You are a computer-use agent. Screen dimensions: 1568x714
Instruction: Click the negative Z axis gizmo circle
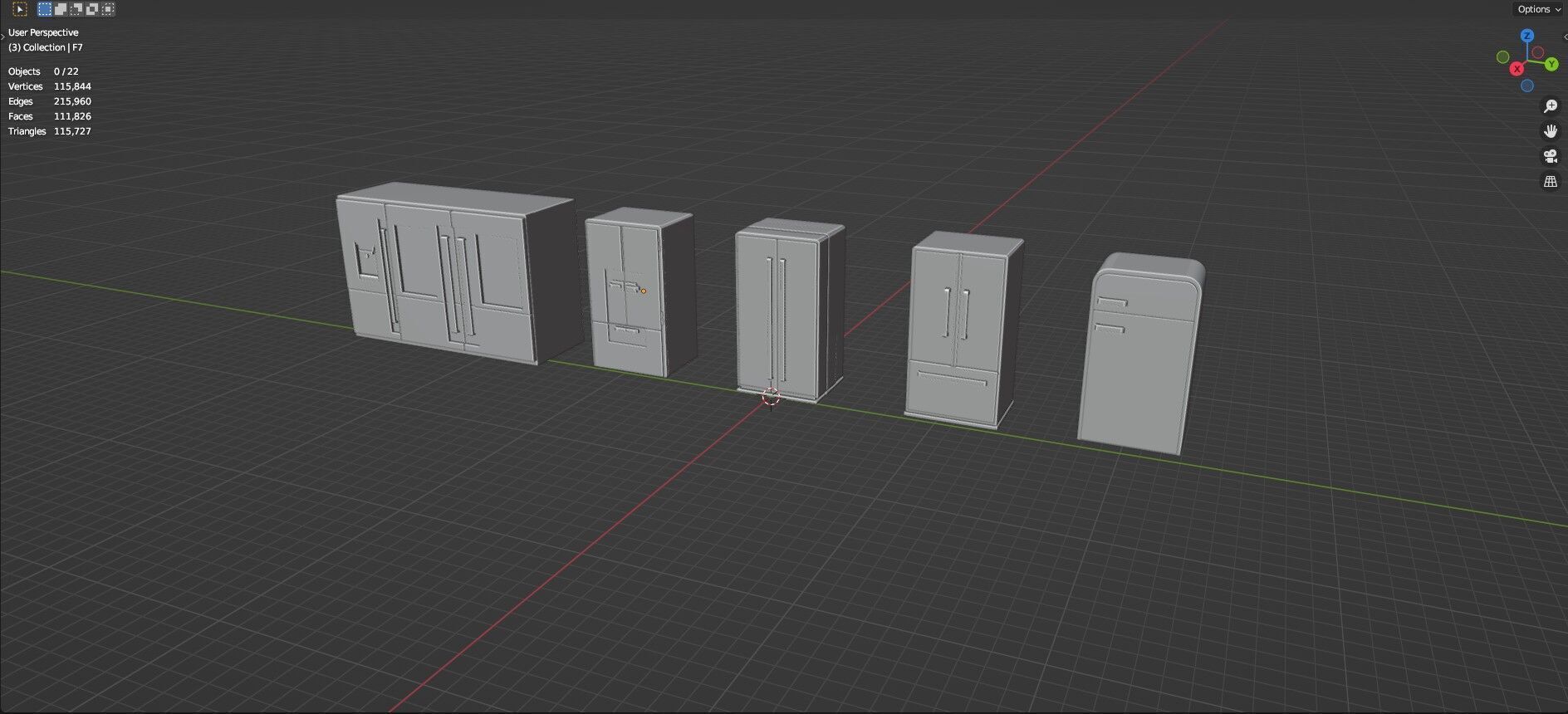click(x=1526, y=86)
